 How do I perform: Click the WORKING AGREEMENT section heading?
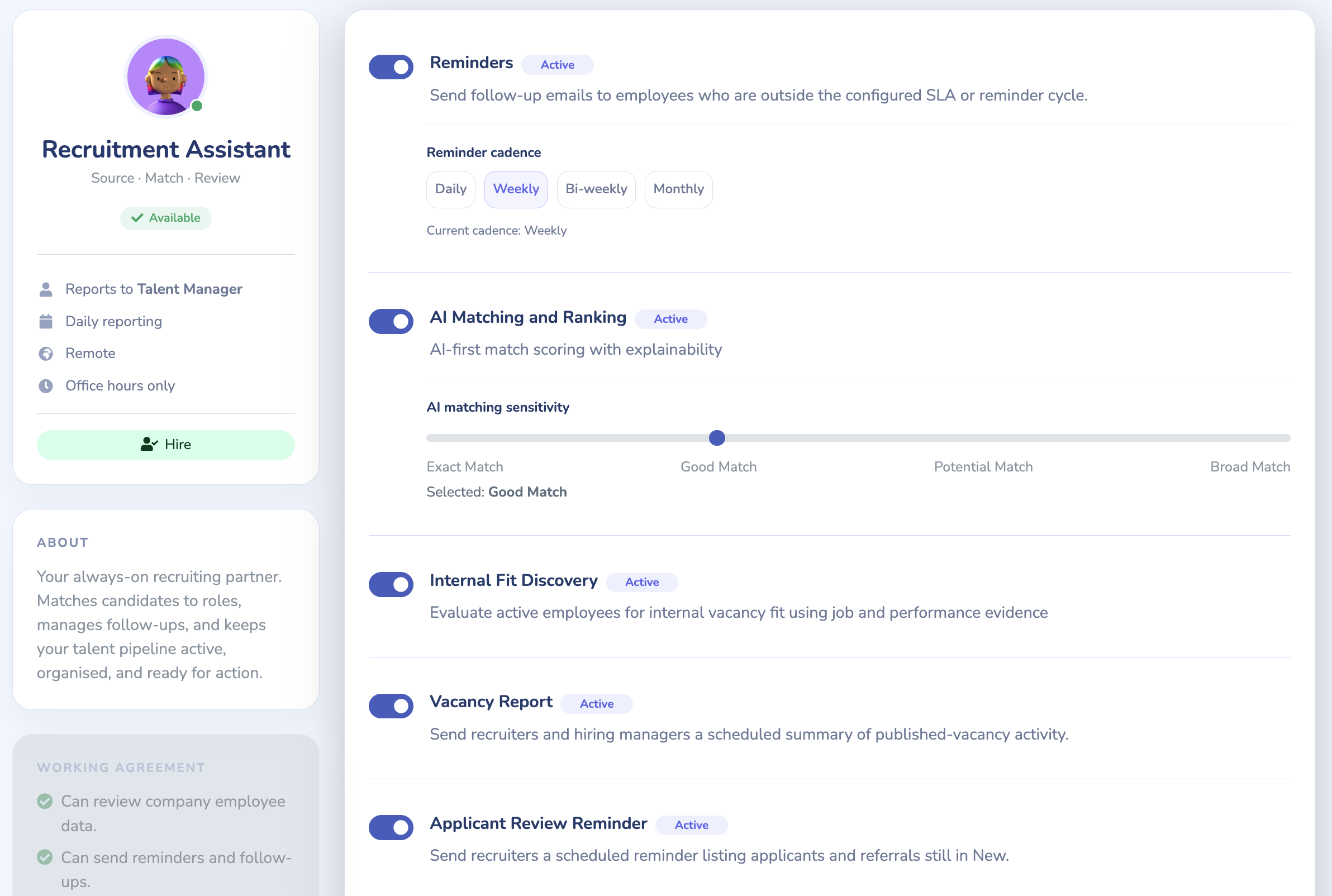click(121, 768)
